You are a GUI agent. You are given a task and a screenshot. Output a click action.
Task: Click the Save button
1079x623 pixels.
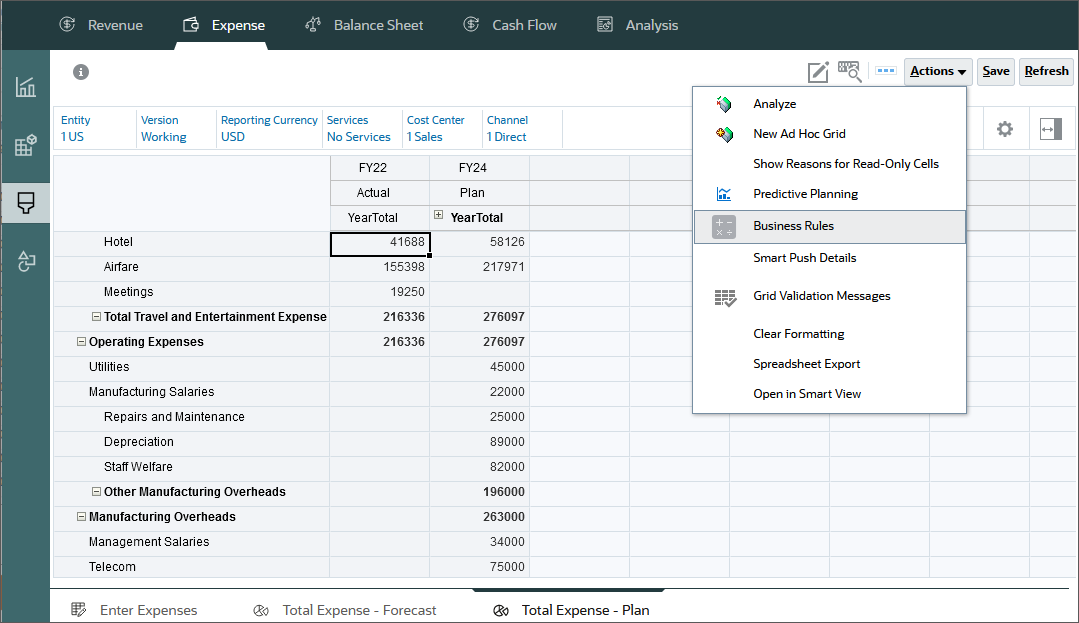(995, 71)
